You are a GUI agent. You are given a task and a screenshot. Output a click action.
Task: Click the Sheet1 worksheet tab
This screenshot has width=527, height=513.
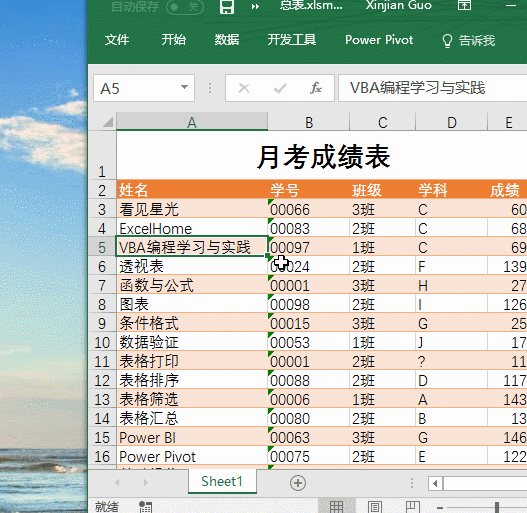222,481
